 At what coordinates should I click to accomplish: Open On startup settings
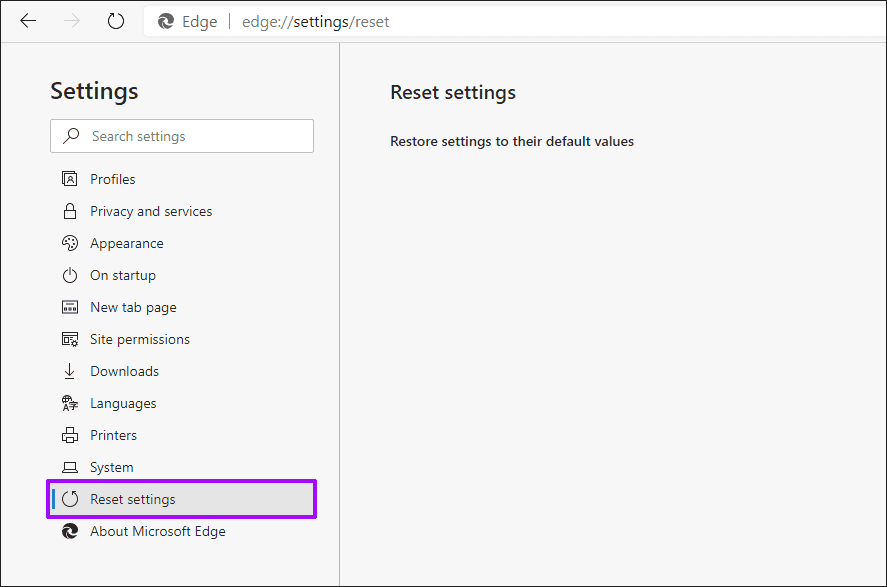tap(123, 275)
